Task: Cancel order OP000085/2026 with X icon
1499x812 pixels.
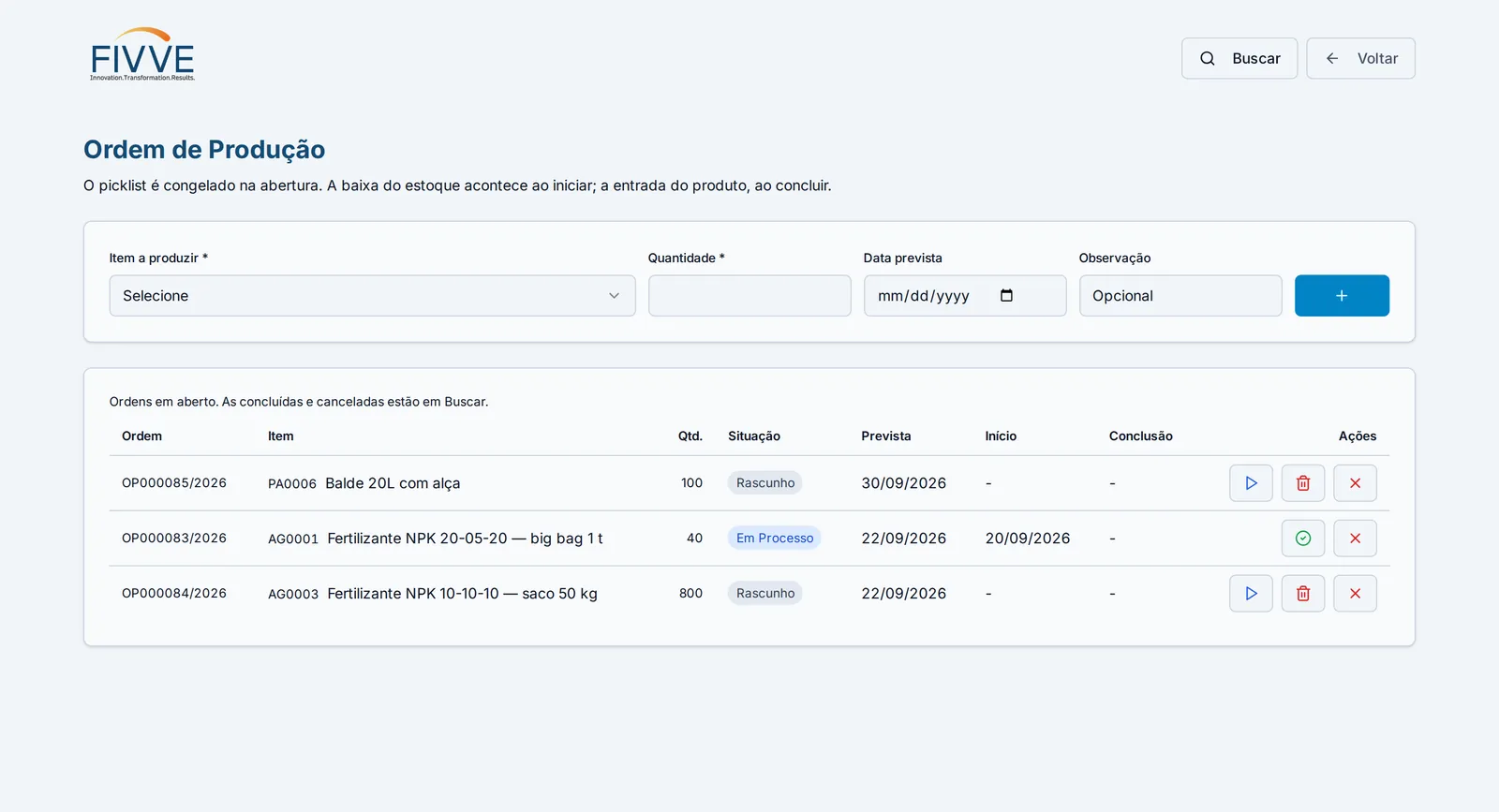Action: pos(1355,483)
